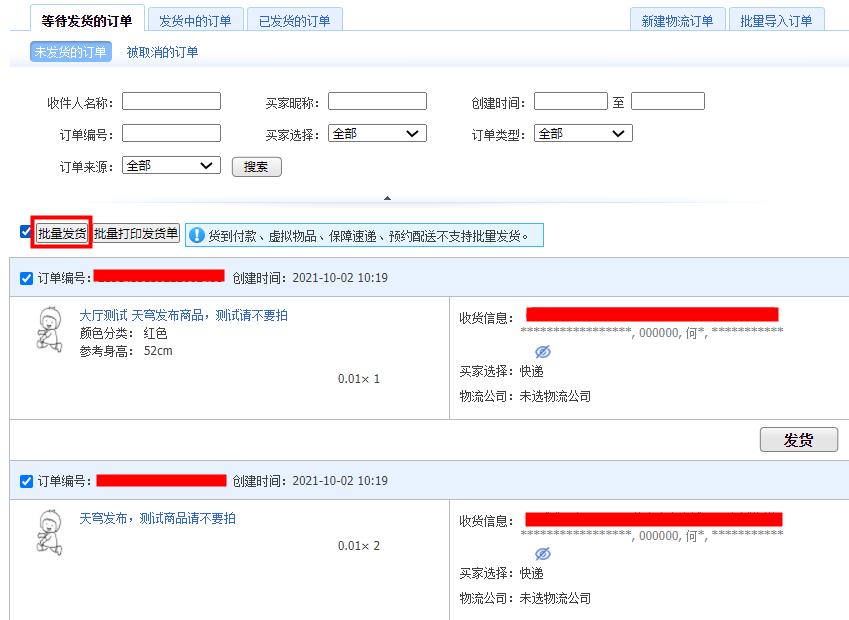
Task: Click the 搜索 button
Action: coord(256,167)
